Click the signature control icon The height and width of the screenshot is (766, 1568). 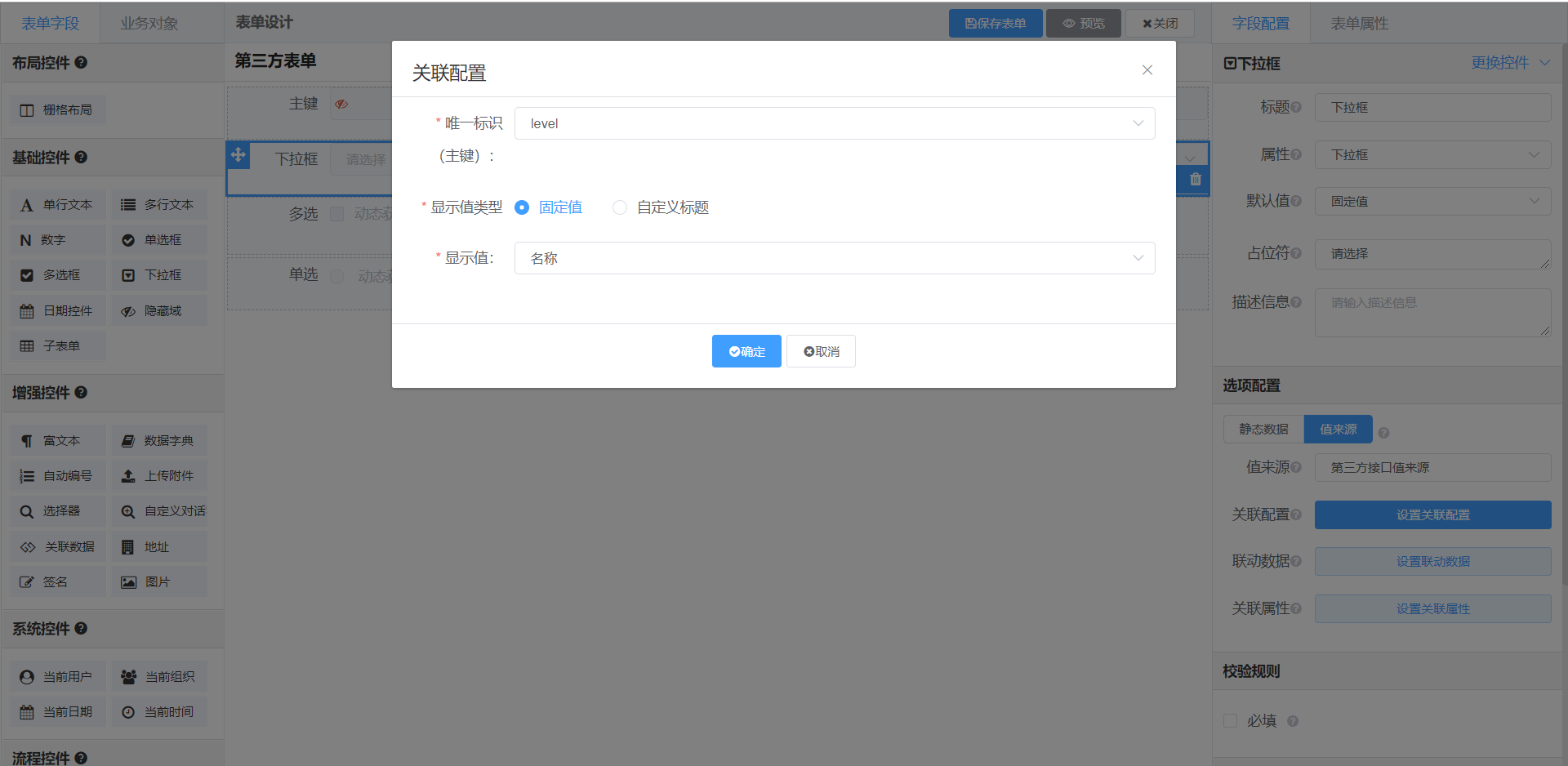[x=27, y=582]
